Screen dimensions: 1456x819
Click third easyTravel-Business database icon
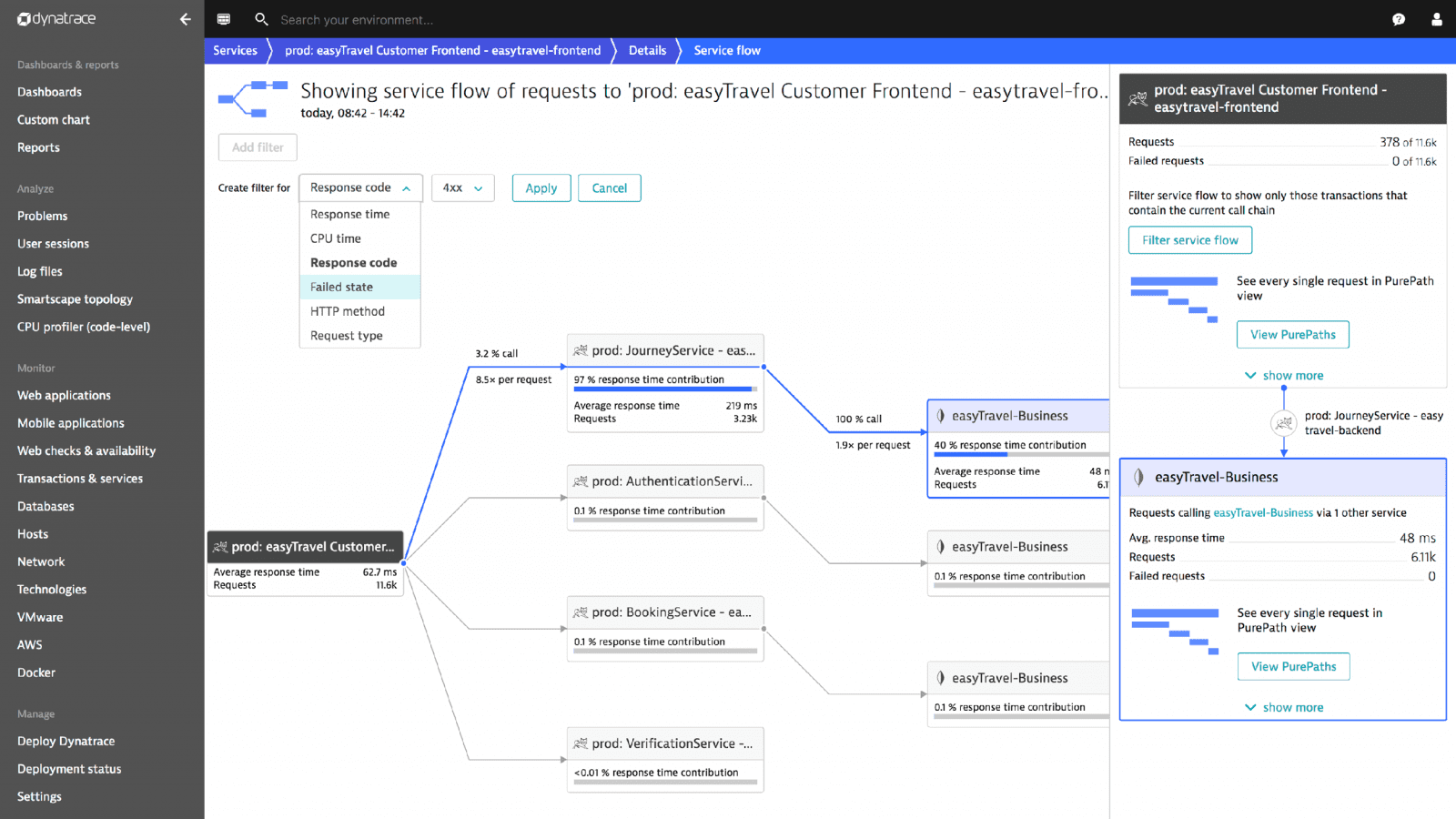coord(941,678)
